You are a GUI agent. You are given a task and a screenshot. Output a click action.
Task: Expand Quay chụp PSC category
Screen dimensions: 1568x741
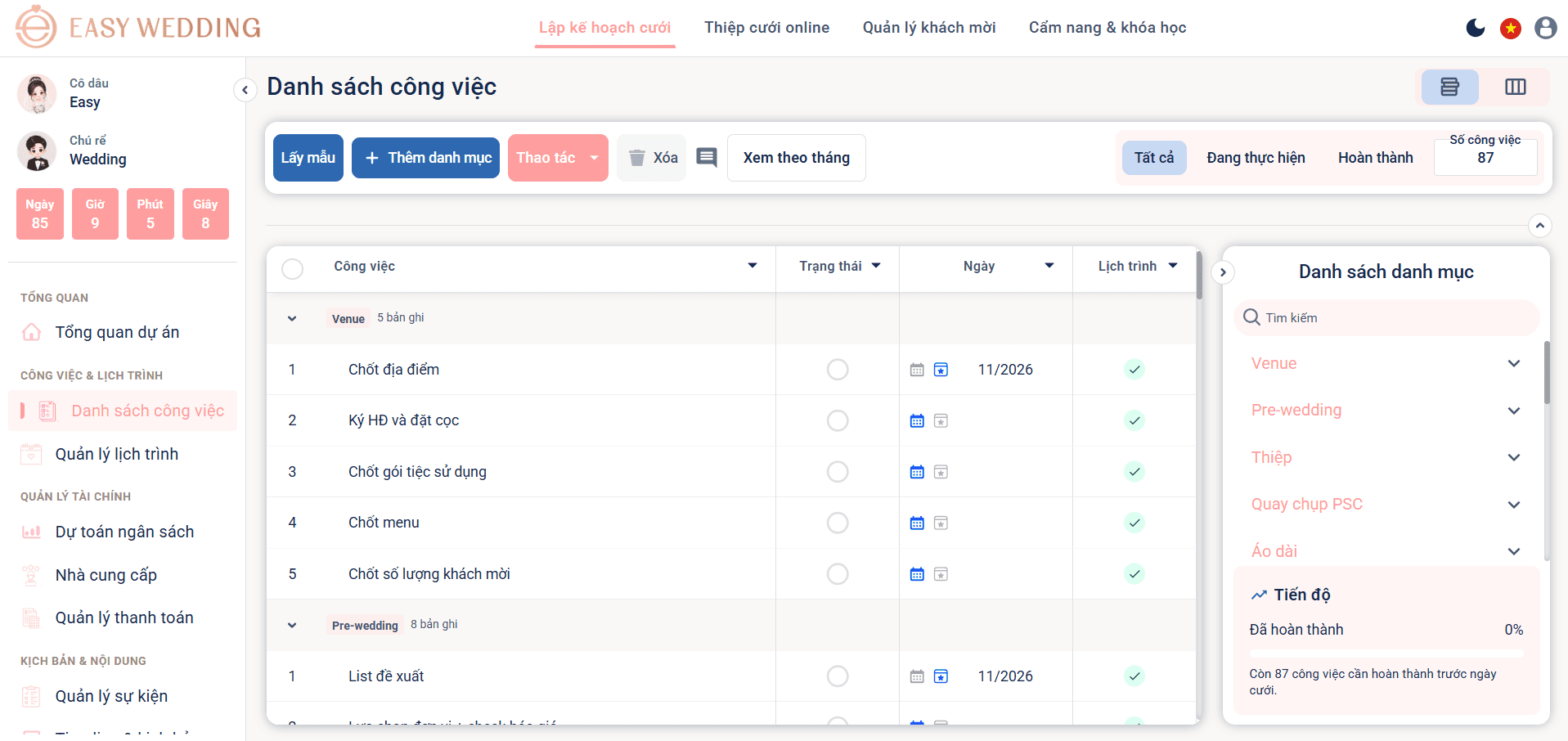(1514, 505)
